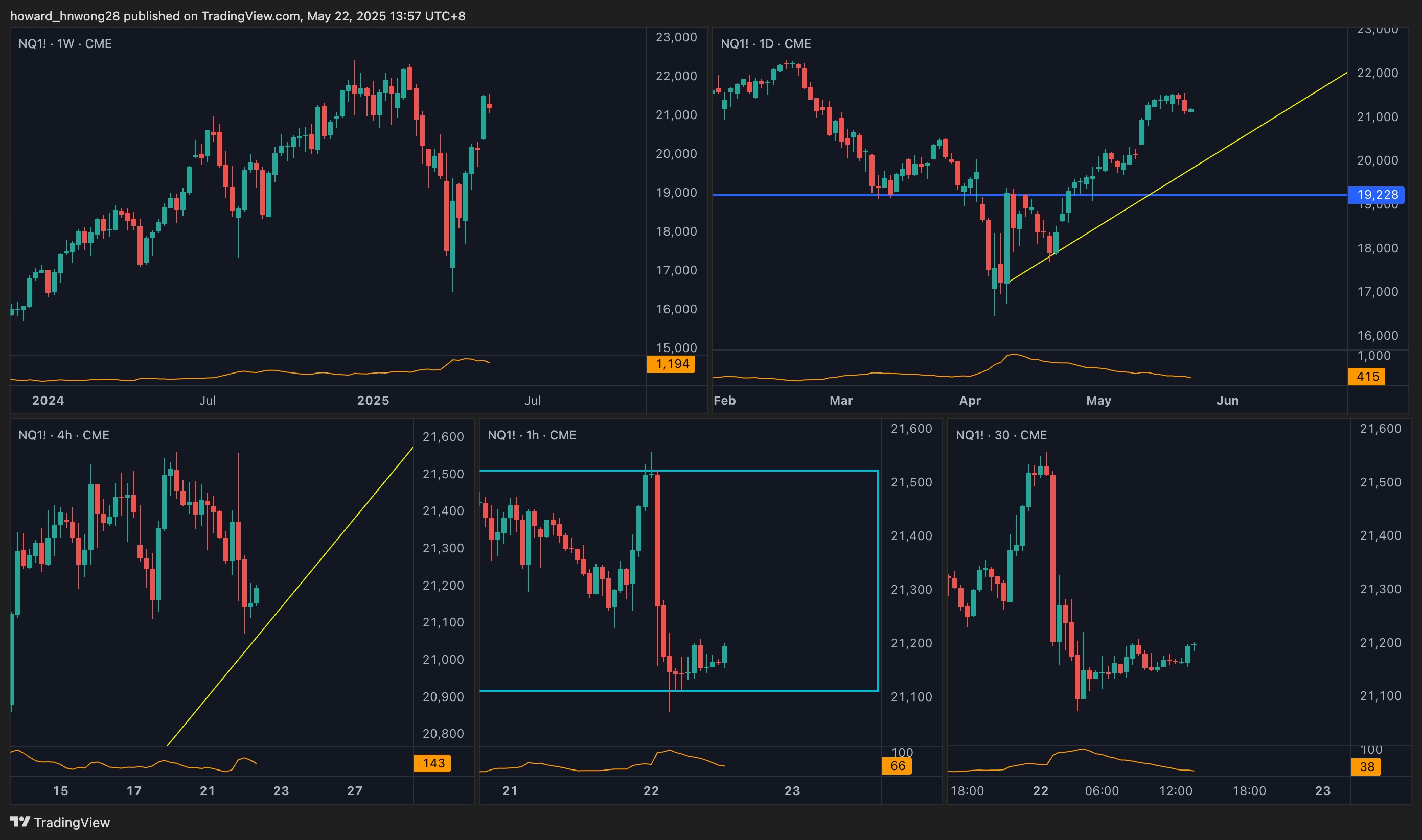Click the 12:00 label on 30min time axis
The height and width of the screenshot is (840, 1422).
pos(1175,791)
